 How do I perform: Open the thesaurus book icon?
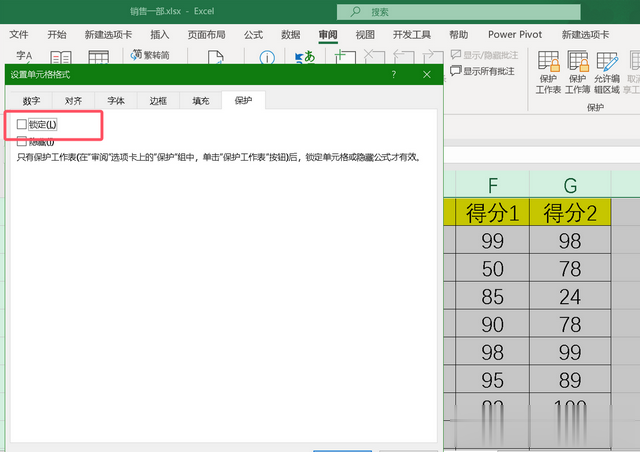(61, 57)
